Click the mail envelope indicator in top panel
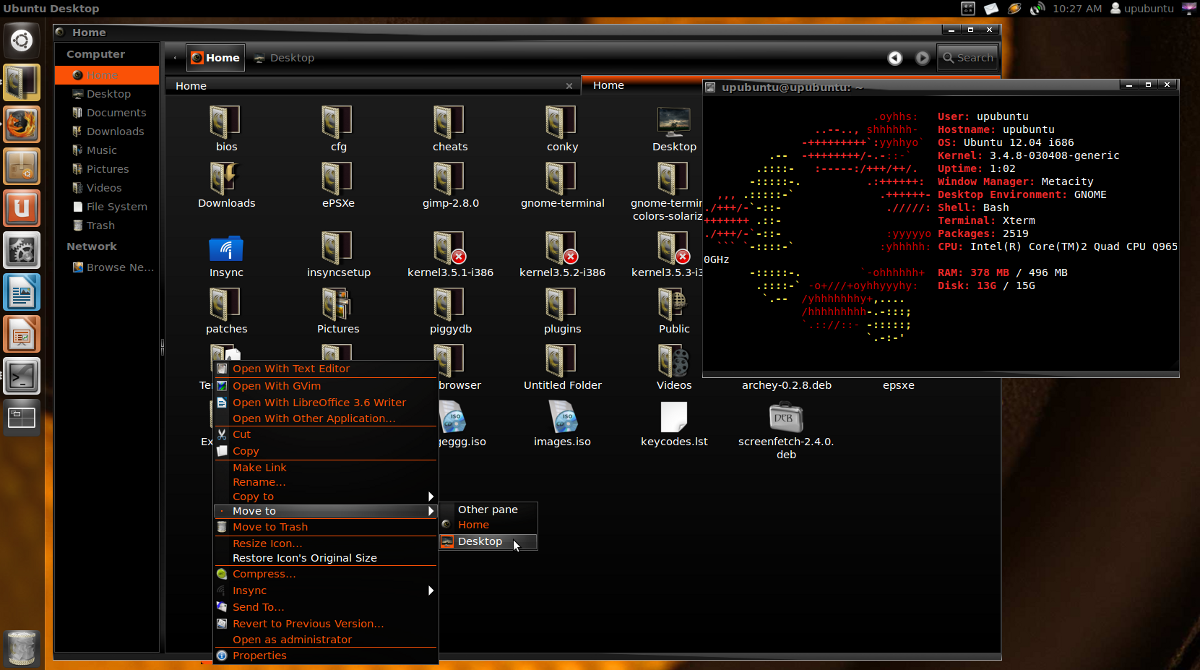Viewport: 1200px width, 670px height. (991, 9)
